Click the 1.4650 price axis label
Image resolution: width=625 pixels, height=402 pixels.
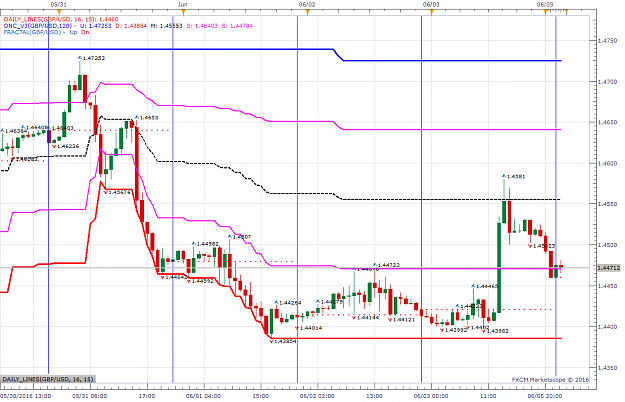coord(608,123)
